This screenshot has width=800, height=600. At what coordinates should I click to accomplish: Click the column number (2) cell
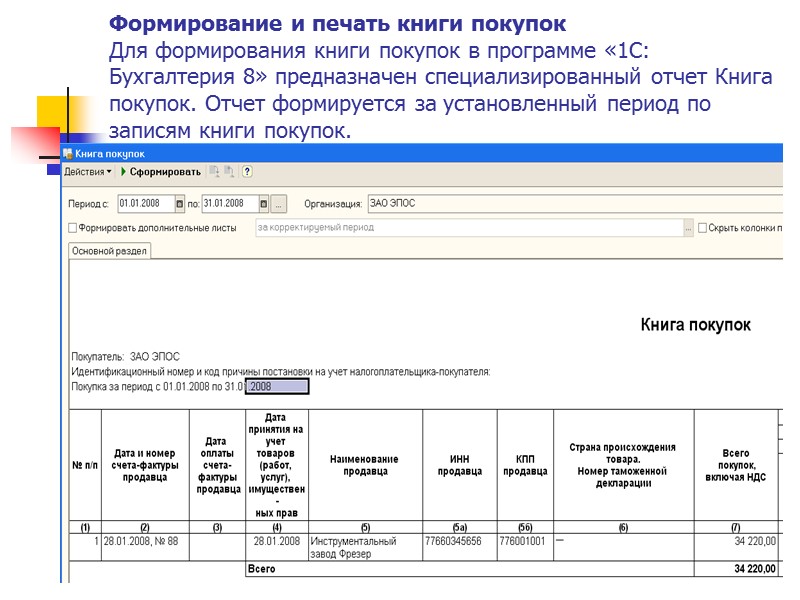[145, 527]
